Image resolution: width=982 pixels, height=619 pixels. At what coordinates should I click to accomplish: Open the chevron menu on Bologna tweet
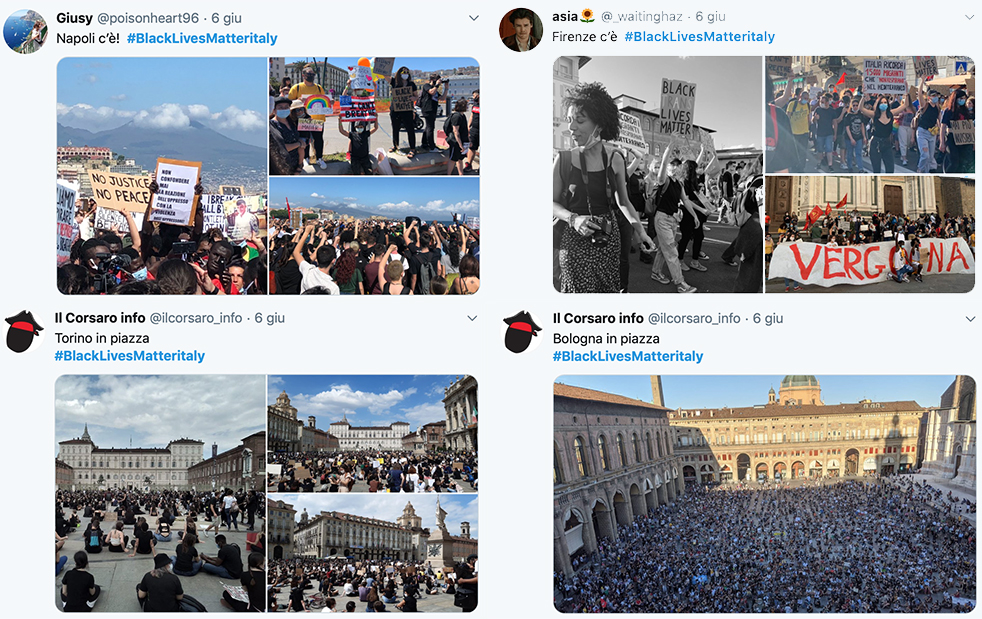971,319
